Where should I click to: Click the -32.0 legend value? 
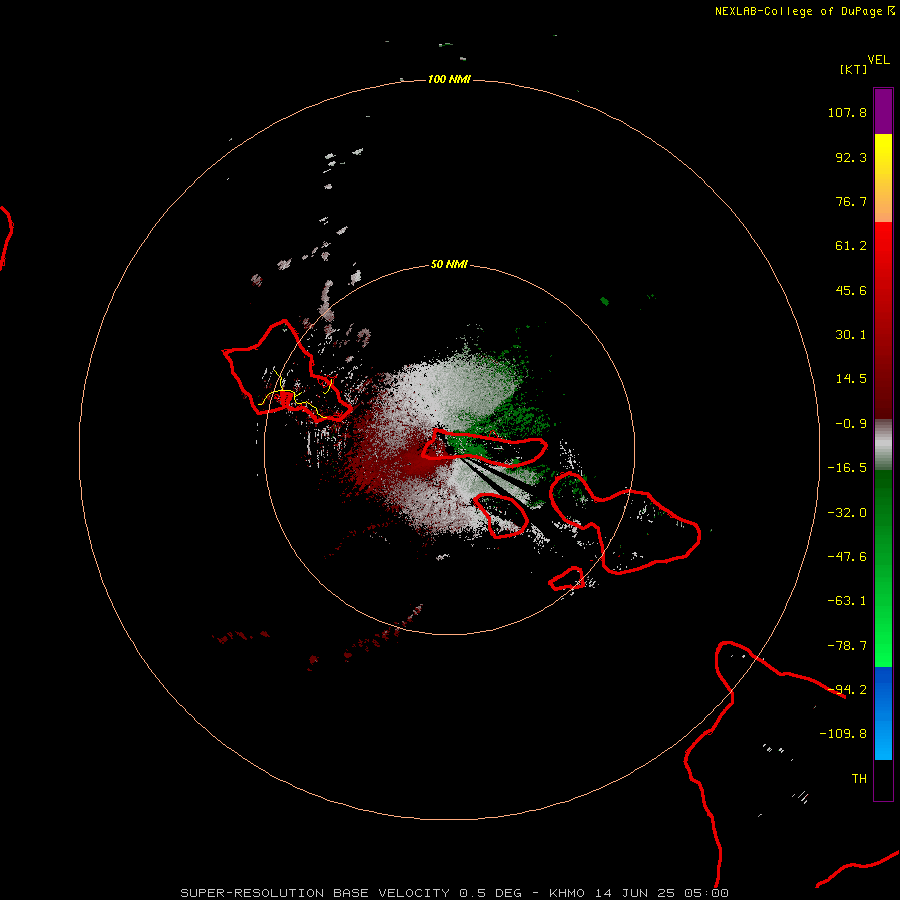click(x=847, y=513)
